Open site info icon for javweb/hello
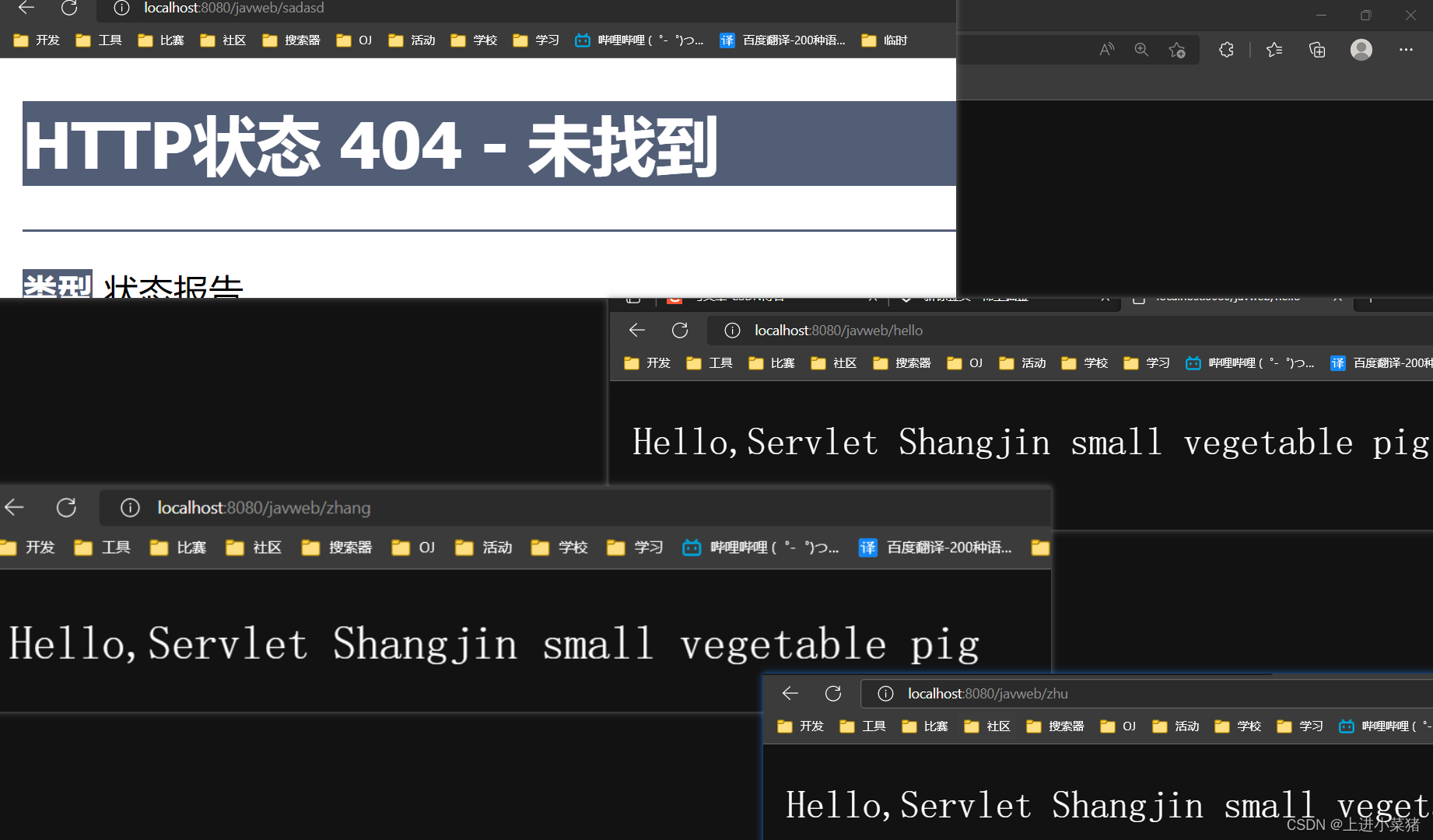The image size is (1433, 840). pyautogui.click(x=732, y=331)
